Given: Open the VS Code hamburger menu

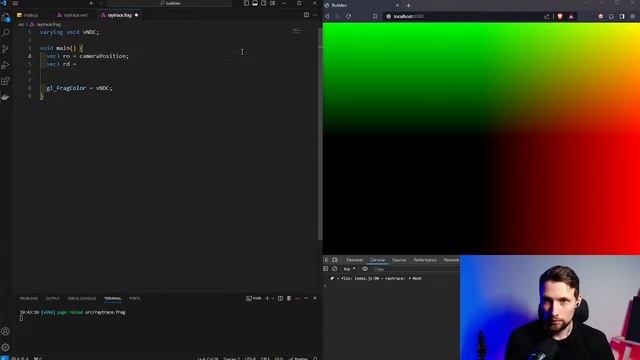Looking at the screenshot, I should point(15,3).
